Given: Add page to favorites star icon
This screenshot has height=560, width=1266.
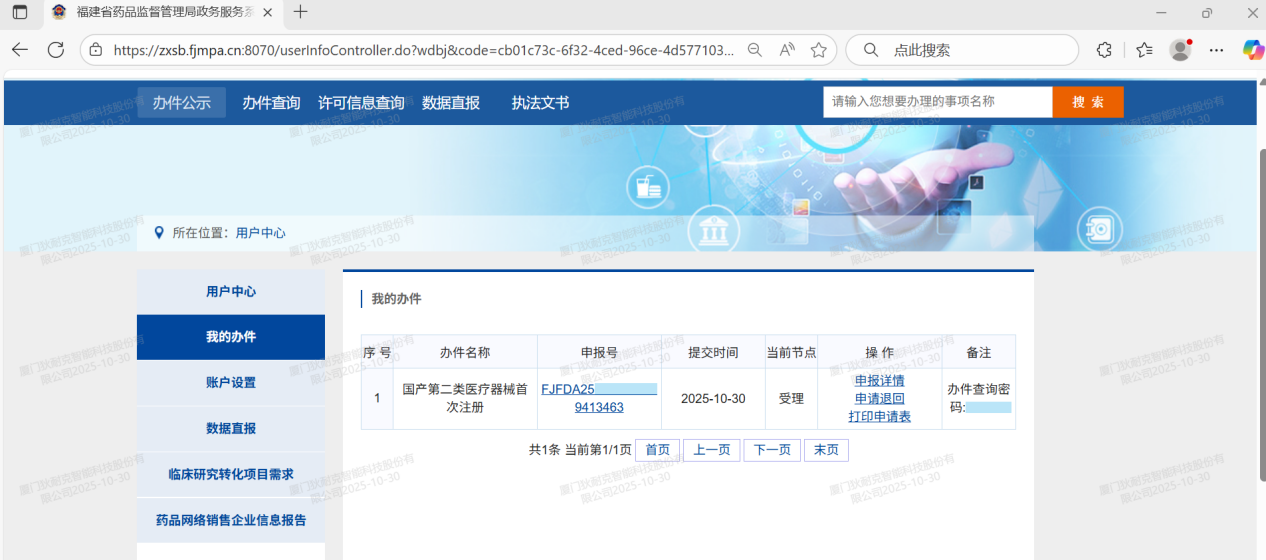Looking at the screenshot, I should [819, 50].
